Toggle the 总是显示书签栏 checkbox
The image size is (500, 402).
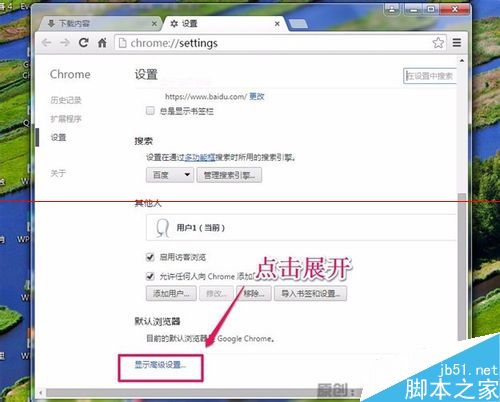pos(150,111)
